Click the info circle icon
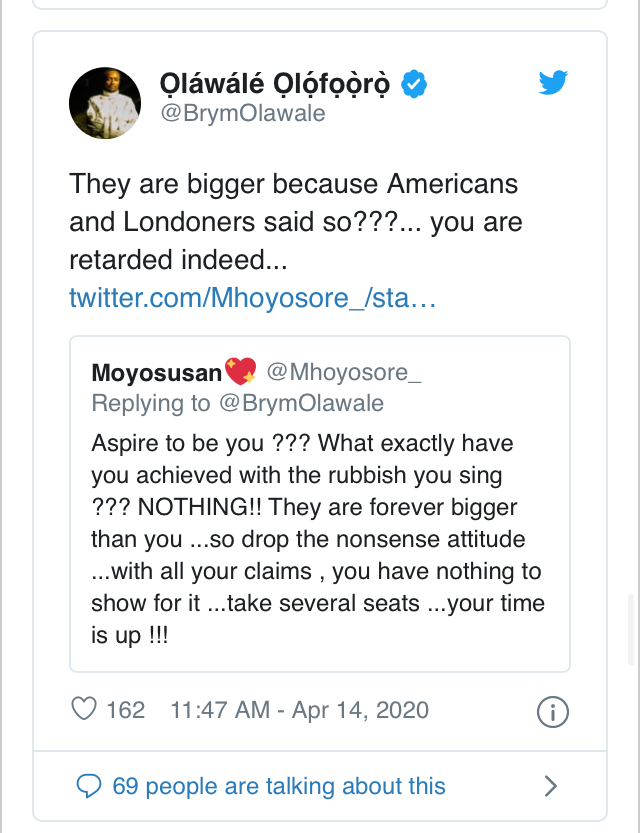The height and width of the screenshot is (833, 640). (553, 712)
